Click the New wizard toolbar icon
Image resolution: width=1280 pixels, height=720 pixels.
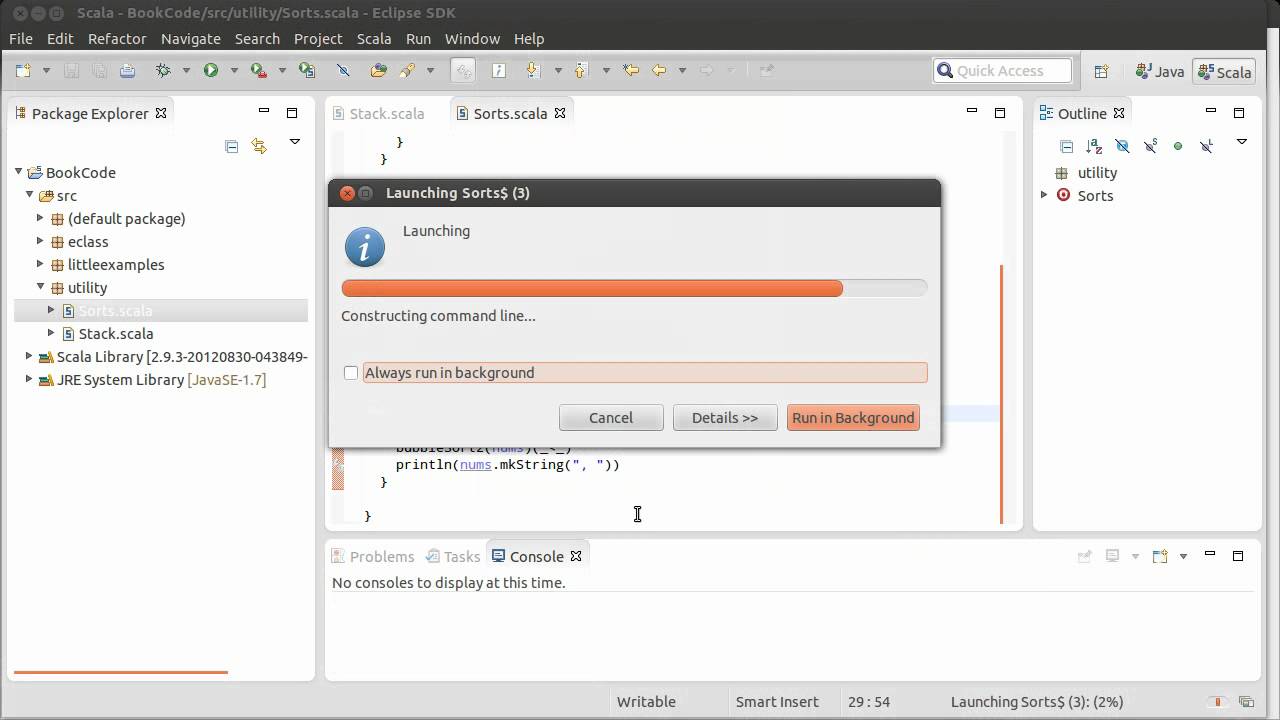22,70
